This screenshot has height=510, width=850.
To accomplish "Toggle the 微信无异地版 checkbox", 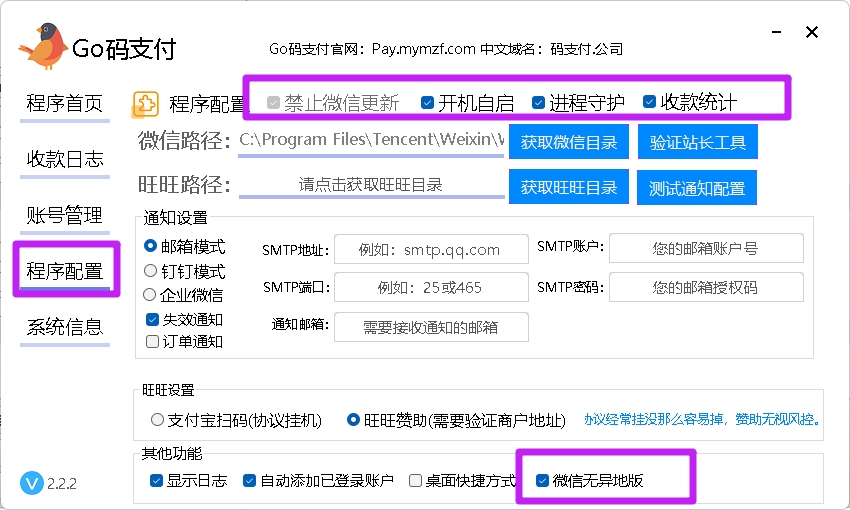I will [542, 481].
